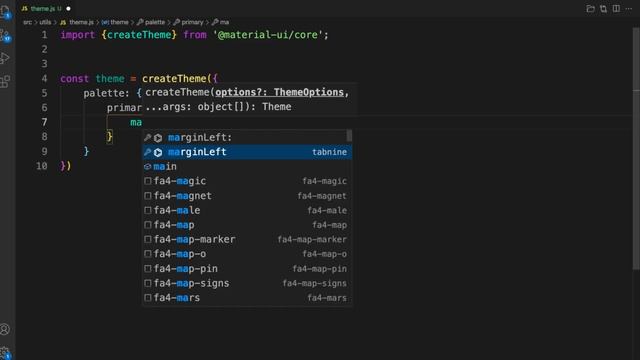The width and height of the screenshot is (640, 360).
Task: Click the property icon beside 'main'
Action: click(148, 167)
